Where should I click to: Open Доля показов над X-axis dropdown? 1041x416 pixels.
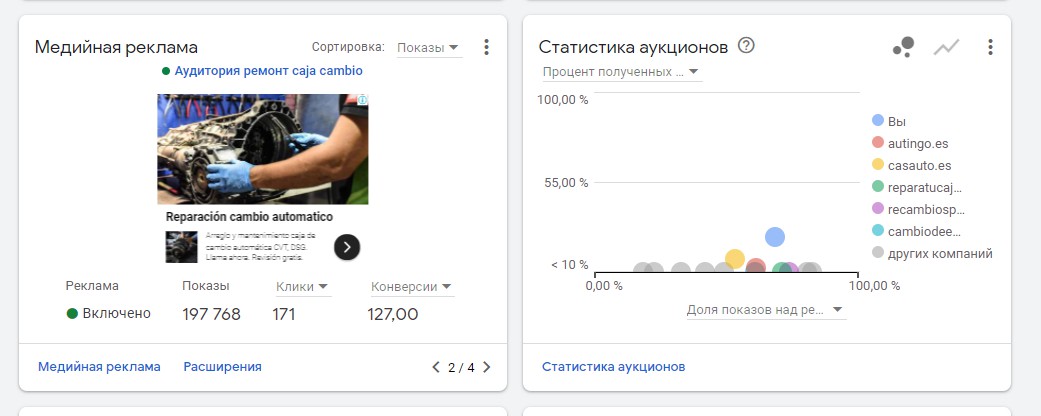coord(765,310)
